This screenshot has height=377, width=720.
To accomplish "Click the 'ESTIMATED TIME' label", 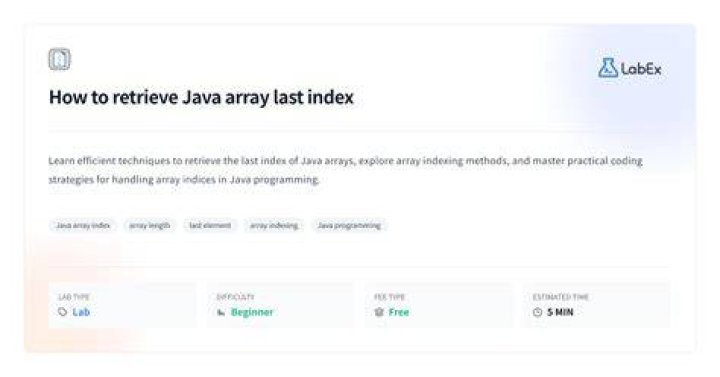I will [x=561, y=297].
